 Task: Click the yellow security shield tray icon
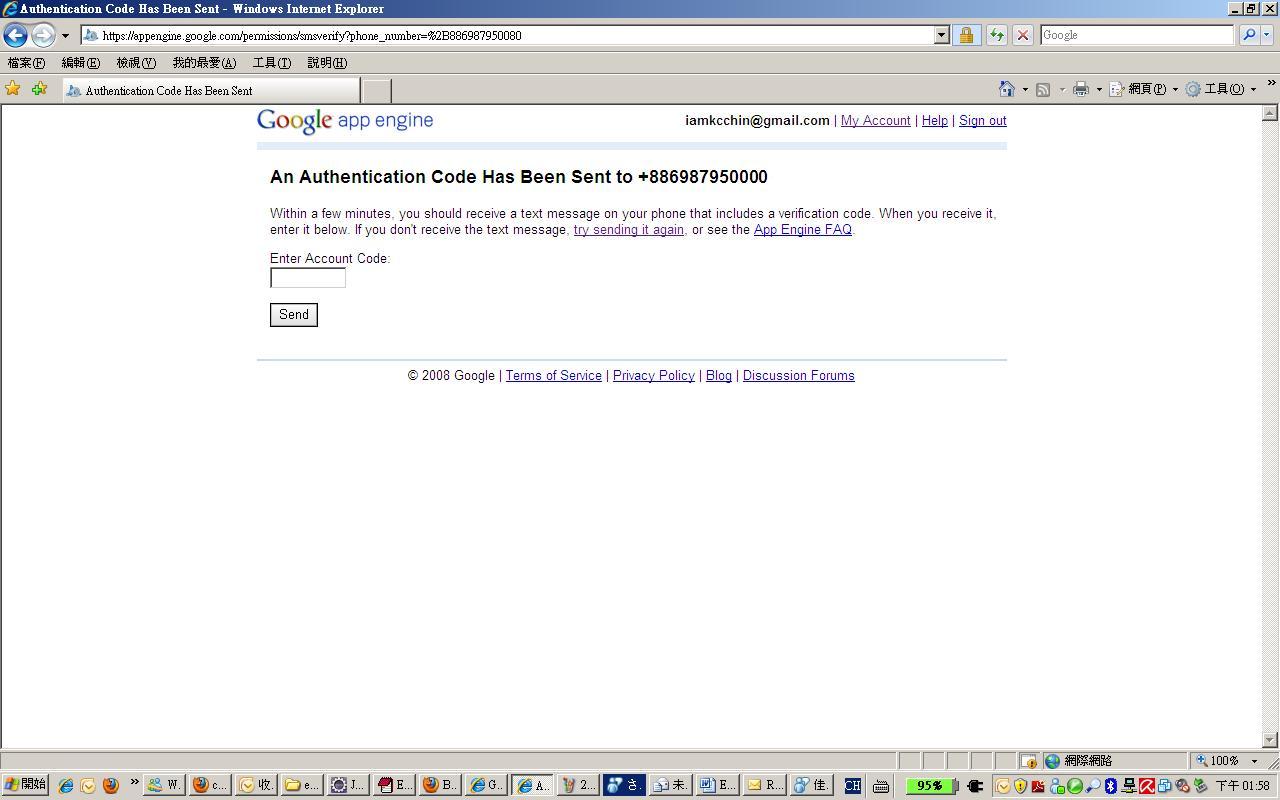coord(1020,786)
